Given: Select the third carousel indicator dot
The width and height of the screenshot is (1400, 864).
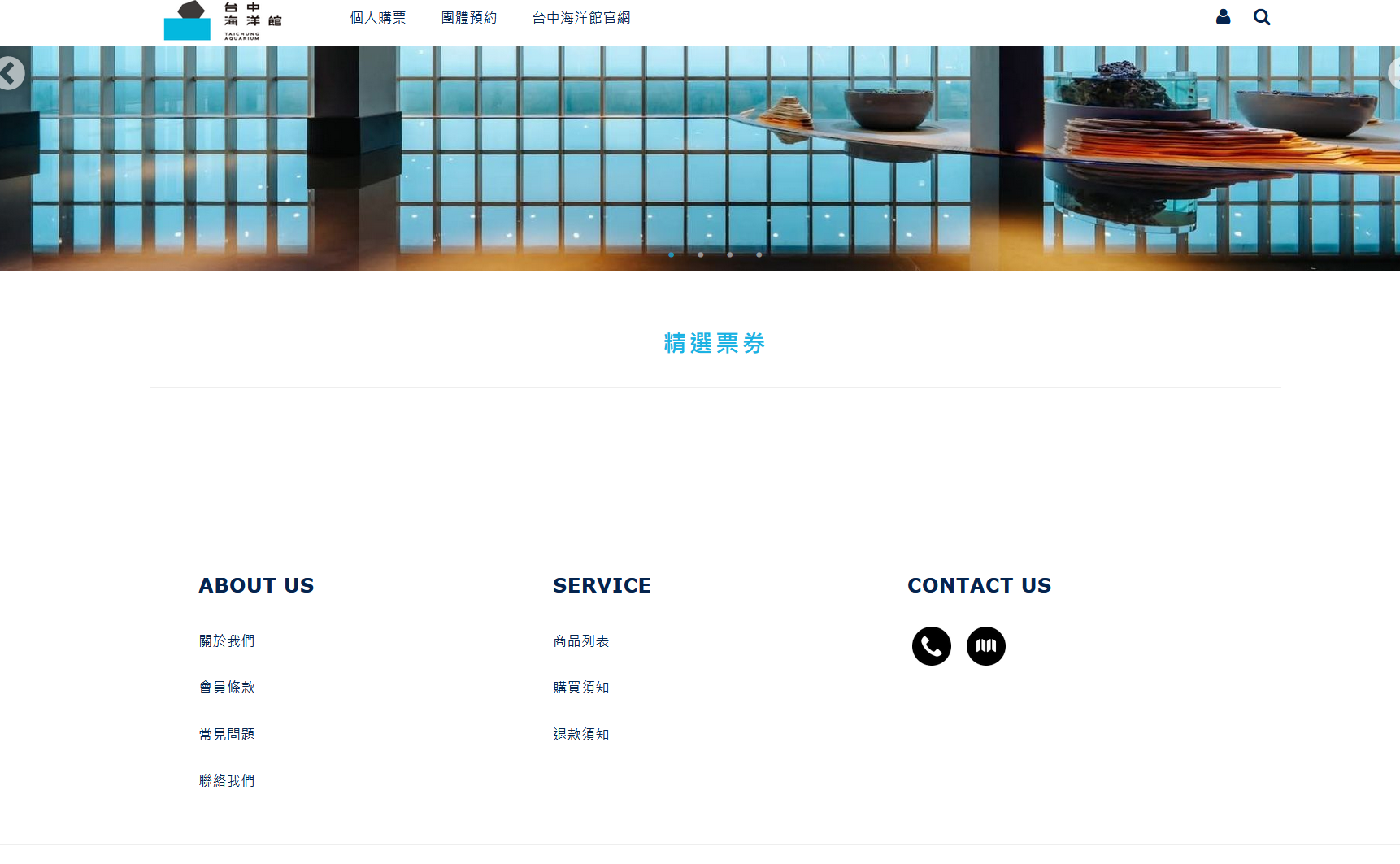Looking at the screenshot, I should click(729, 254).
